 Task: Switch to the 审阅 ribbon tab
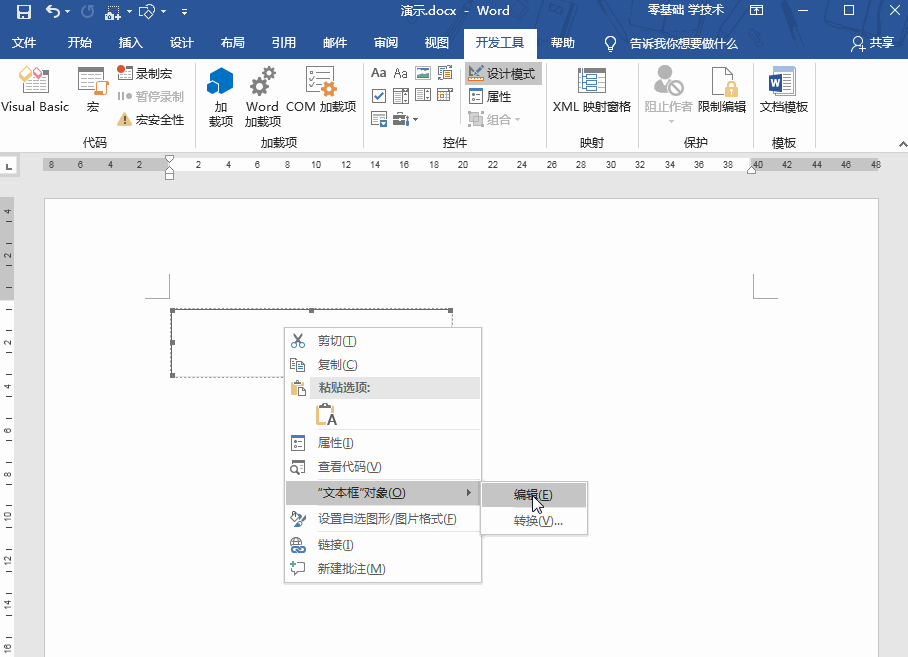pos(387,43)
